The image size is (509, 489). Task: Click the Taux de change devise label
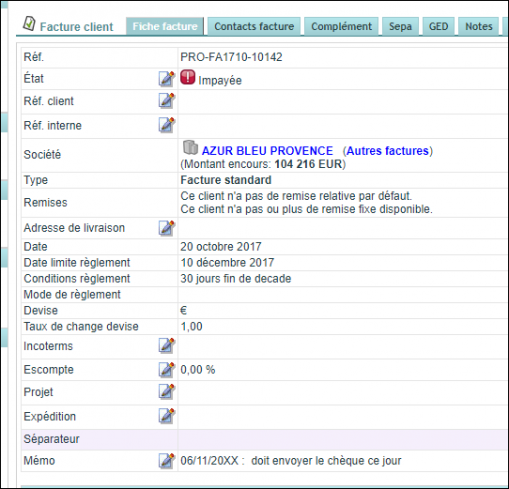[x=81, y=327]
